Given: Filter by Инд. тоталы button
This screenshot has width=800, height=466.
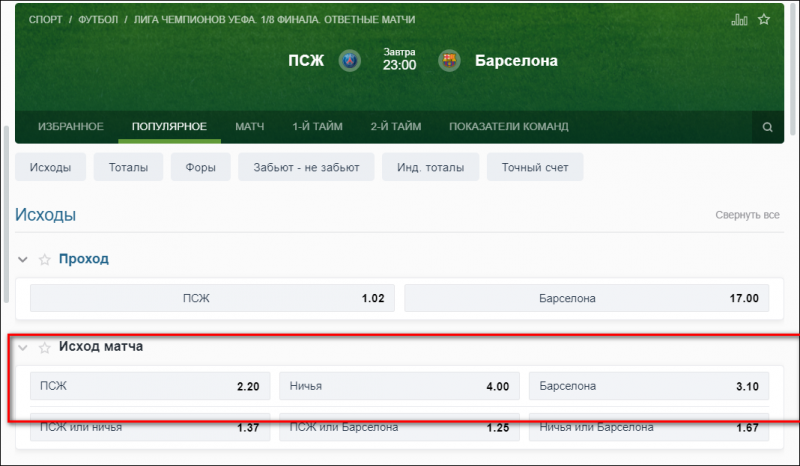Looking at the screenshot, I should [431, 167].
